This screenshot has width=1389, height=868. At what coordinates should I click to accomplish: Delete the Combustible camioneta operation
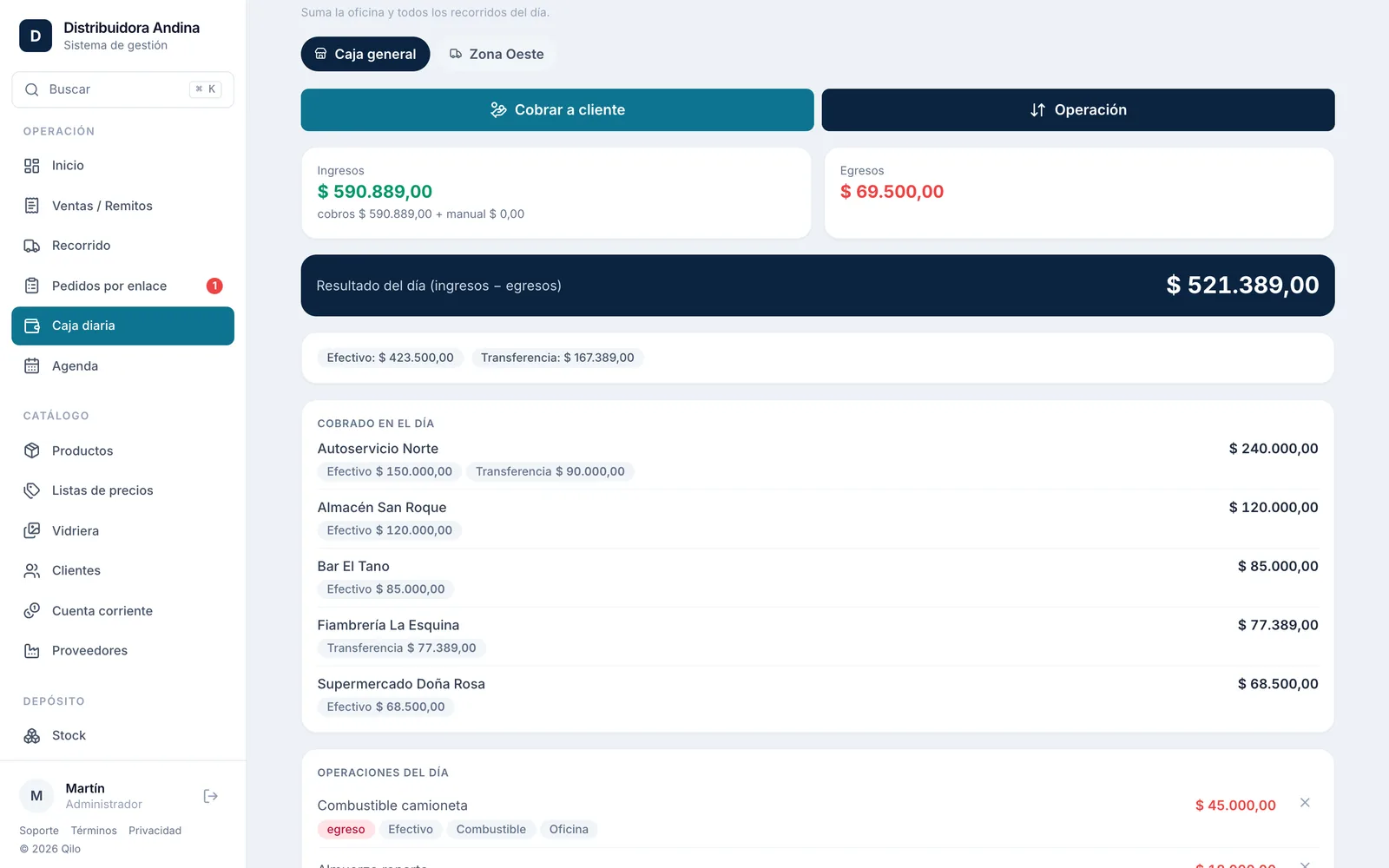tap(1305, 803)
